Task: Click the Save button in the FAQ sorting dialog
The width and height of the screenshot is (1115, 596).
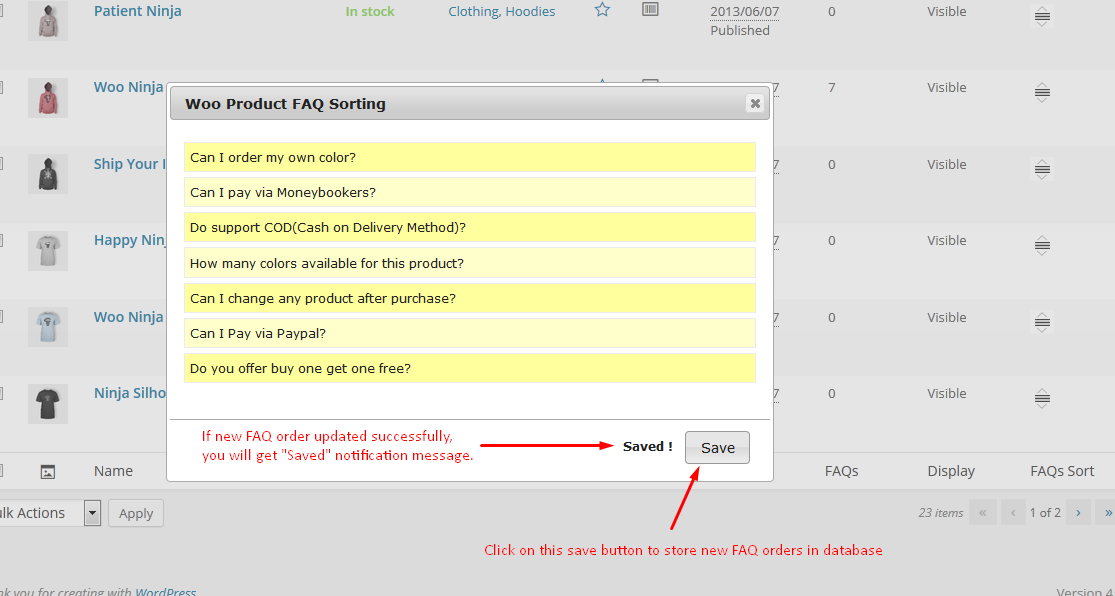Action: tap(716, 447)
